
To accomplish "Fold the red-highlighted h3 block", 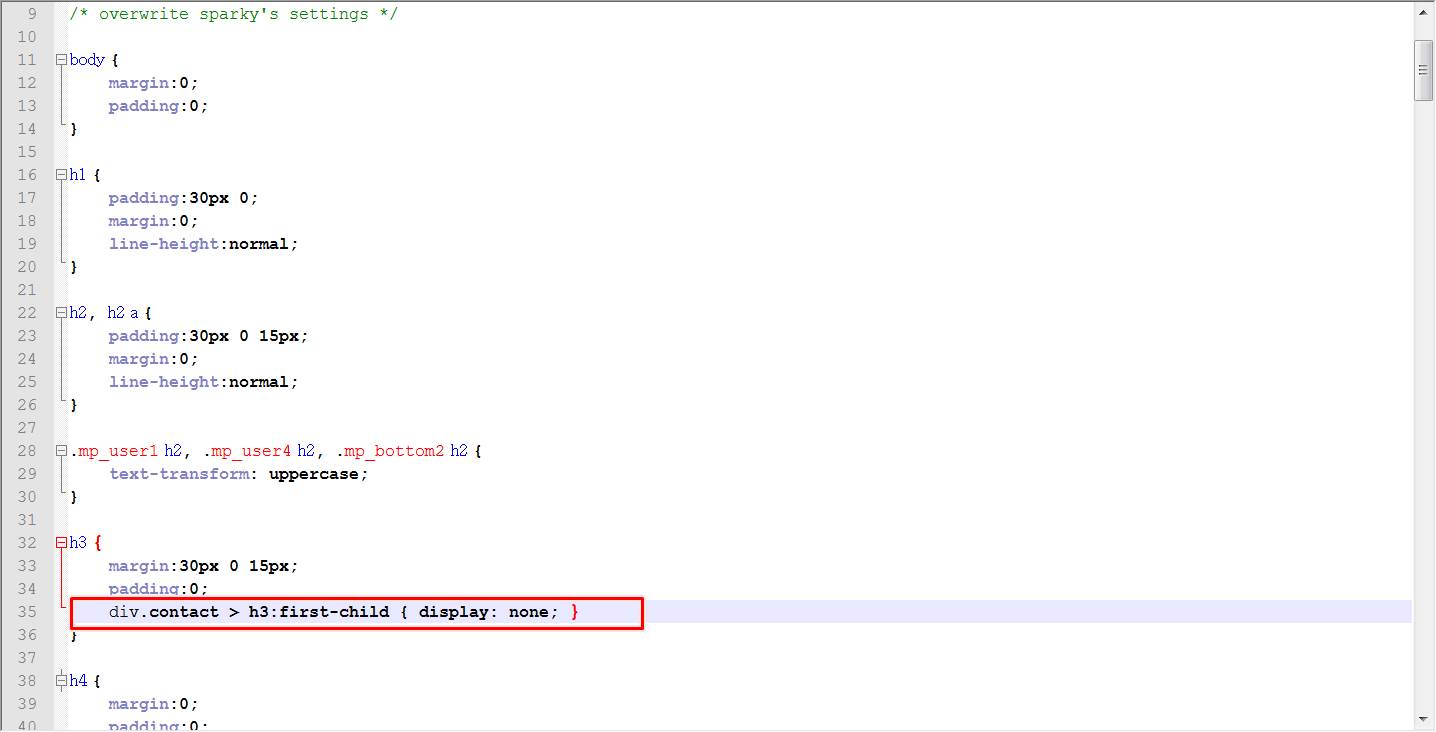I will tap(61, 543).
